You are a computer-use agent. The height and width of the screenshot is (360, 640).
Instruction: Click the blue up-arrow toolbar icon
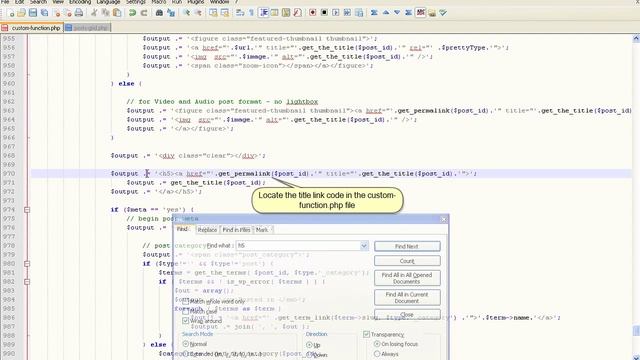(386, 13)
